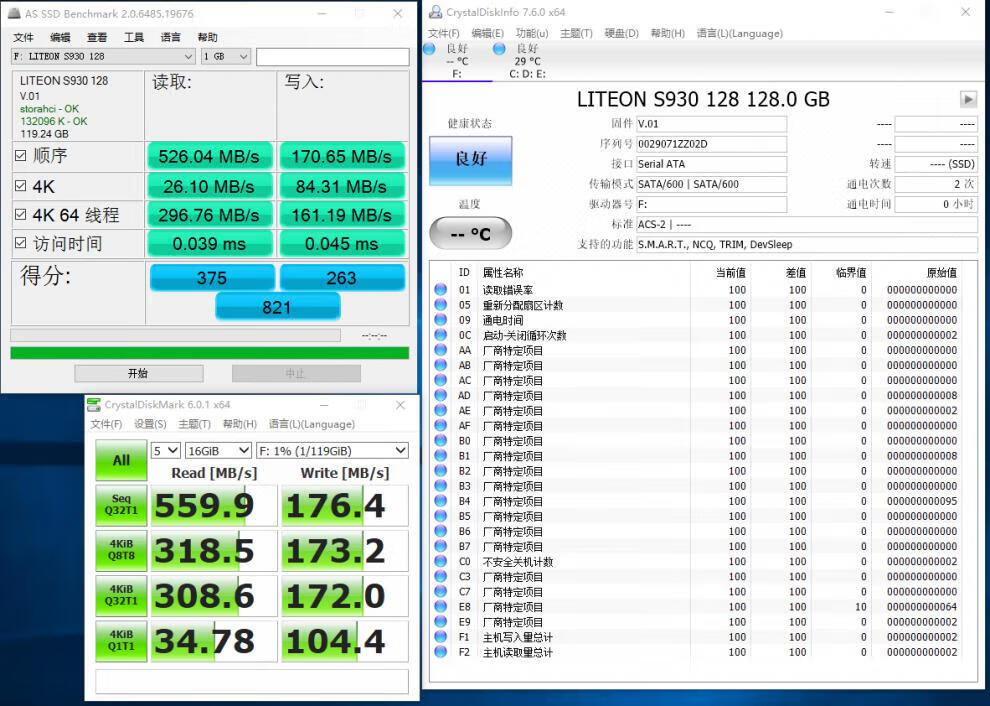
Task: Click the green AS SSD progress bar
Action: click(209, 352)
